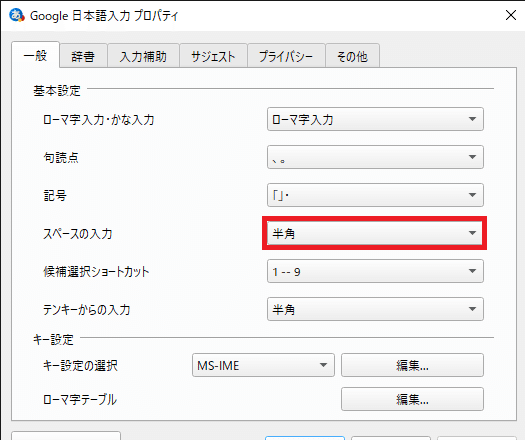Close the Google 日本語入力 プロパティ window
525x440 pixels.
click(x=511, y=15)
